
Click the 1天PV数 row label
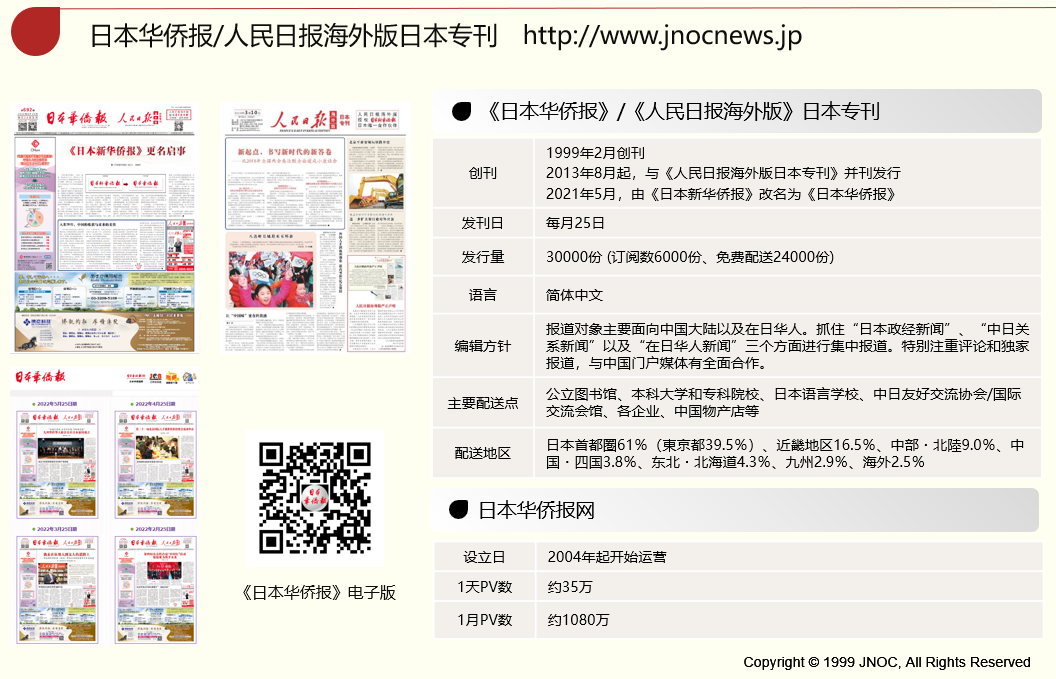[x=483, y=587]
